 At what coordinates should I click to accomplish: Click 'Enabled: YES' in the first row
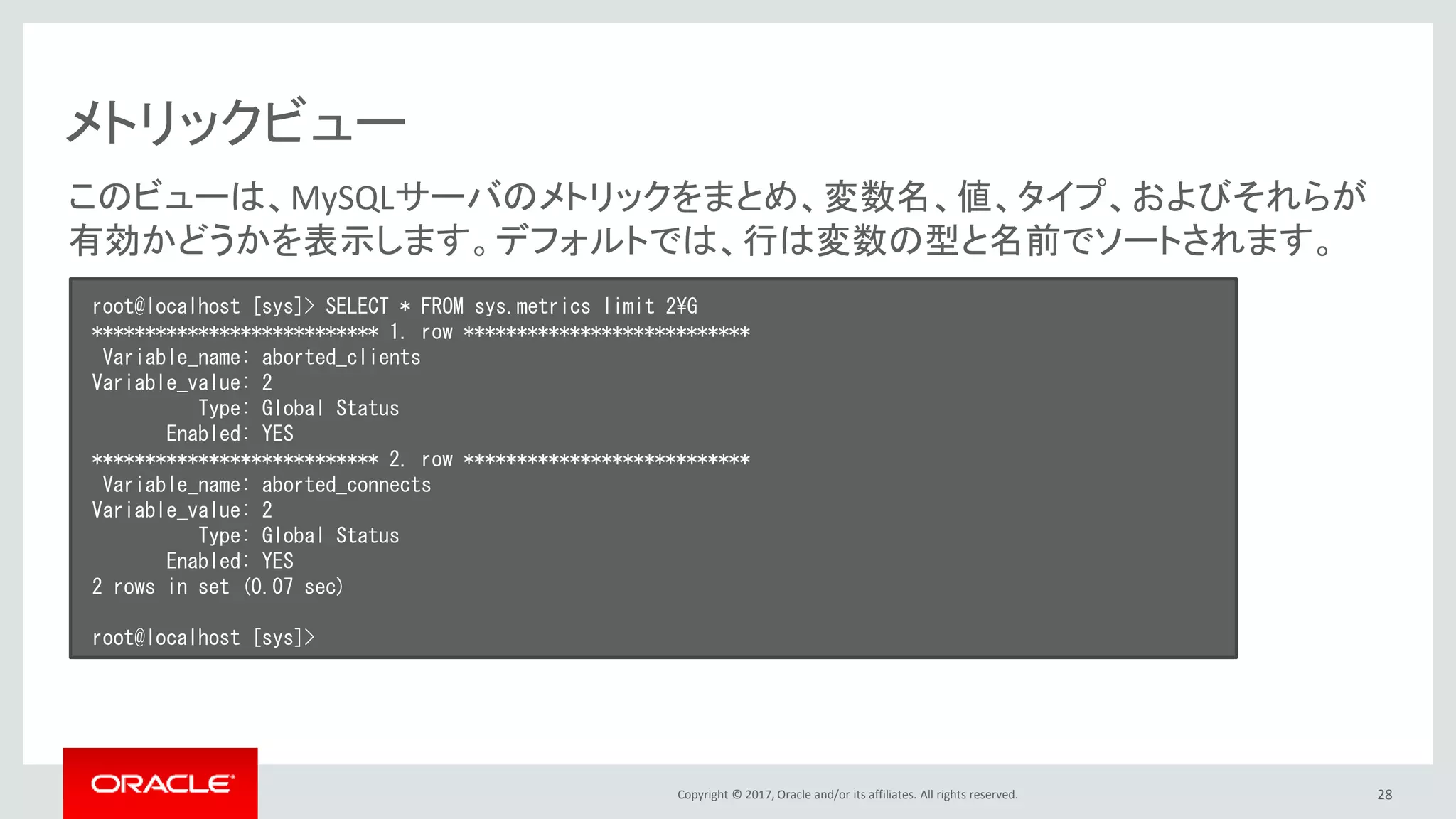click(230, 434)
